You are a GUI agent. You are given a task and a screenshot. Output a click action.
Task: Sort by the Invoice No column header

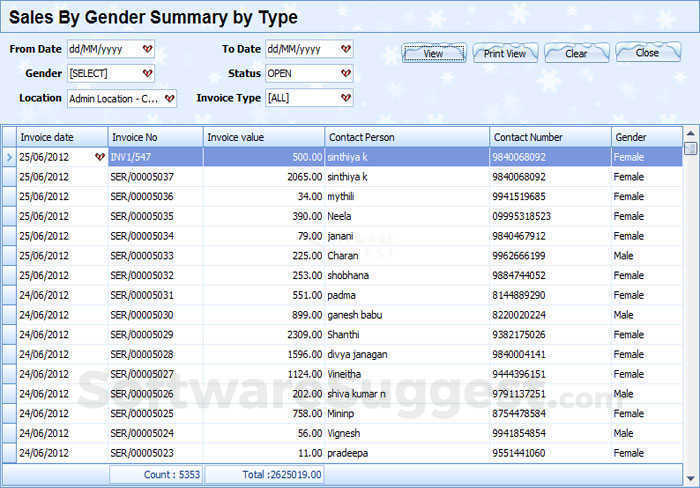(x=156, y=137)
